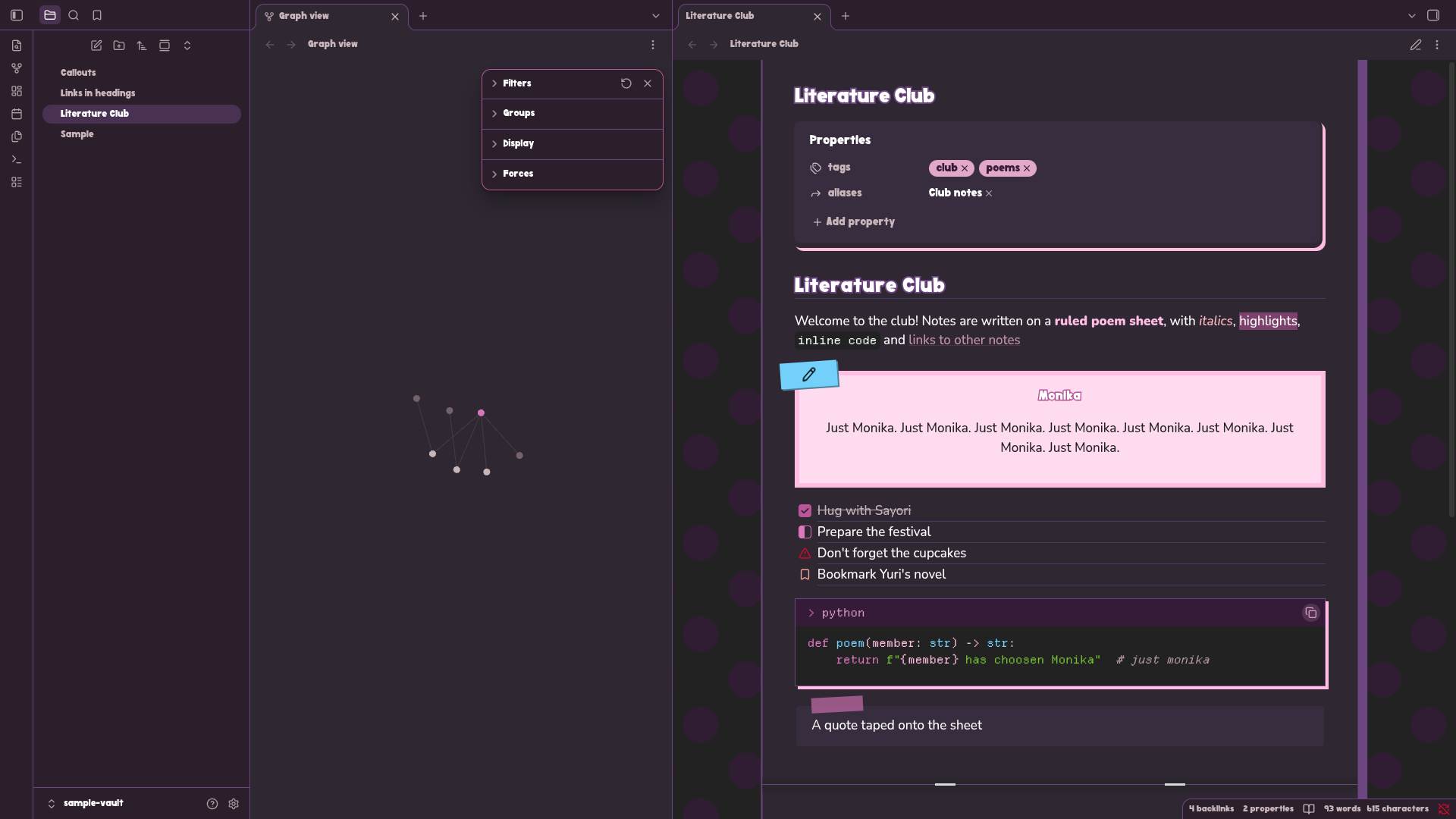
Task: Restore default graph settings icon
Action: click(x=626, y=83)
